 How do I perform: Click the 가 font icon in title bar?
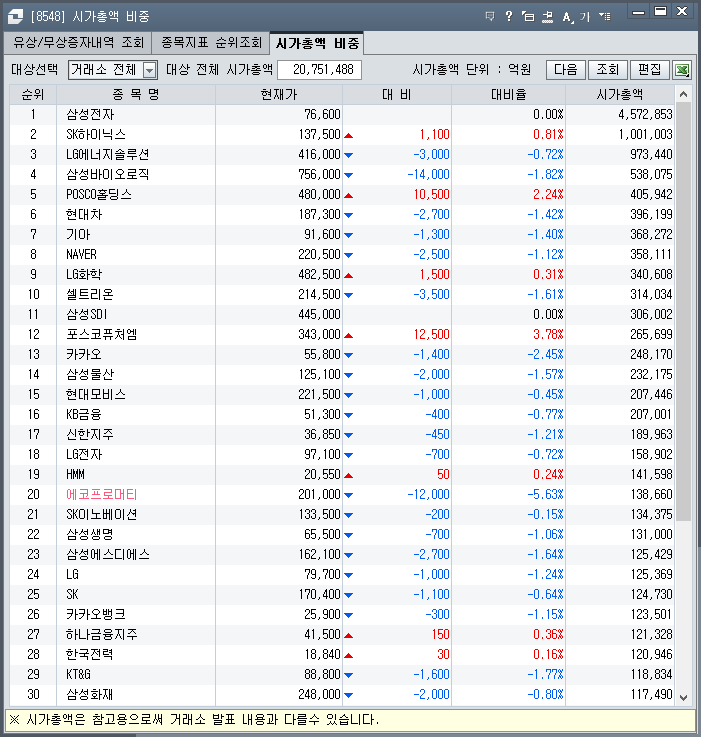tap(585, 17)
